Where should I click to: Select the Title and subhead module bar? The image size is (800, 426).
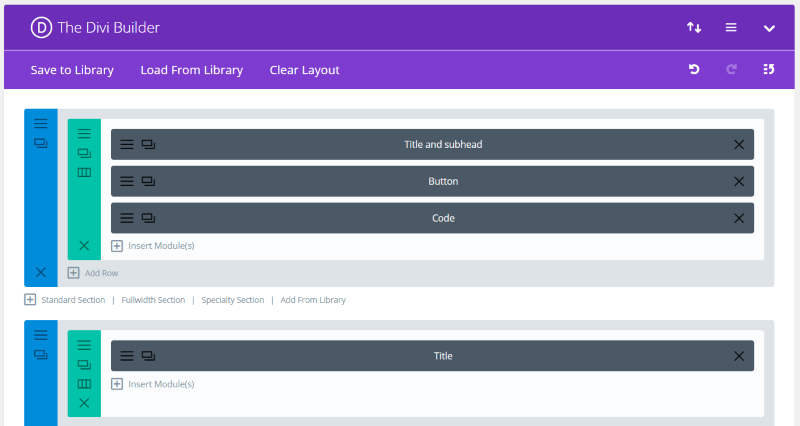433,144
